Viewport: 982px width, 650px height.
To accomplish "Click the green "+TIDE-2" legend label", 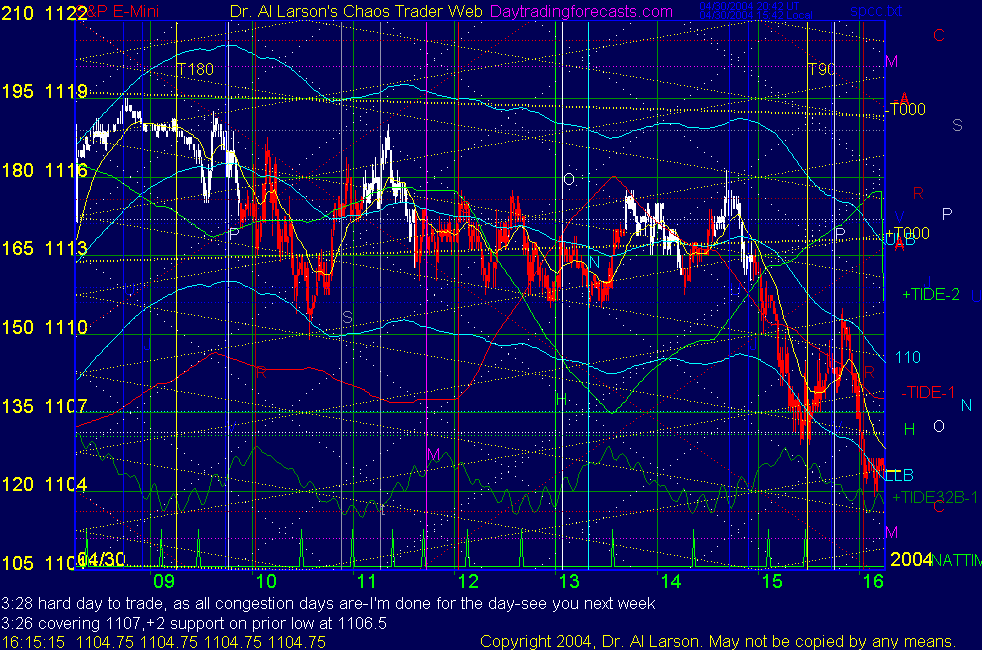I will click(931, 294).
